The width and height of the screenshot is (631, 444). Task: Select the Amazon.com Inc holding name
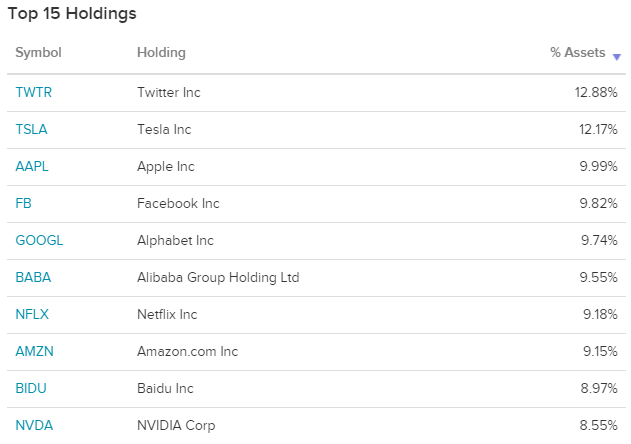pos(188,351)
